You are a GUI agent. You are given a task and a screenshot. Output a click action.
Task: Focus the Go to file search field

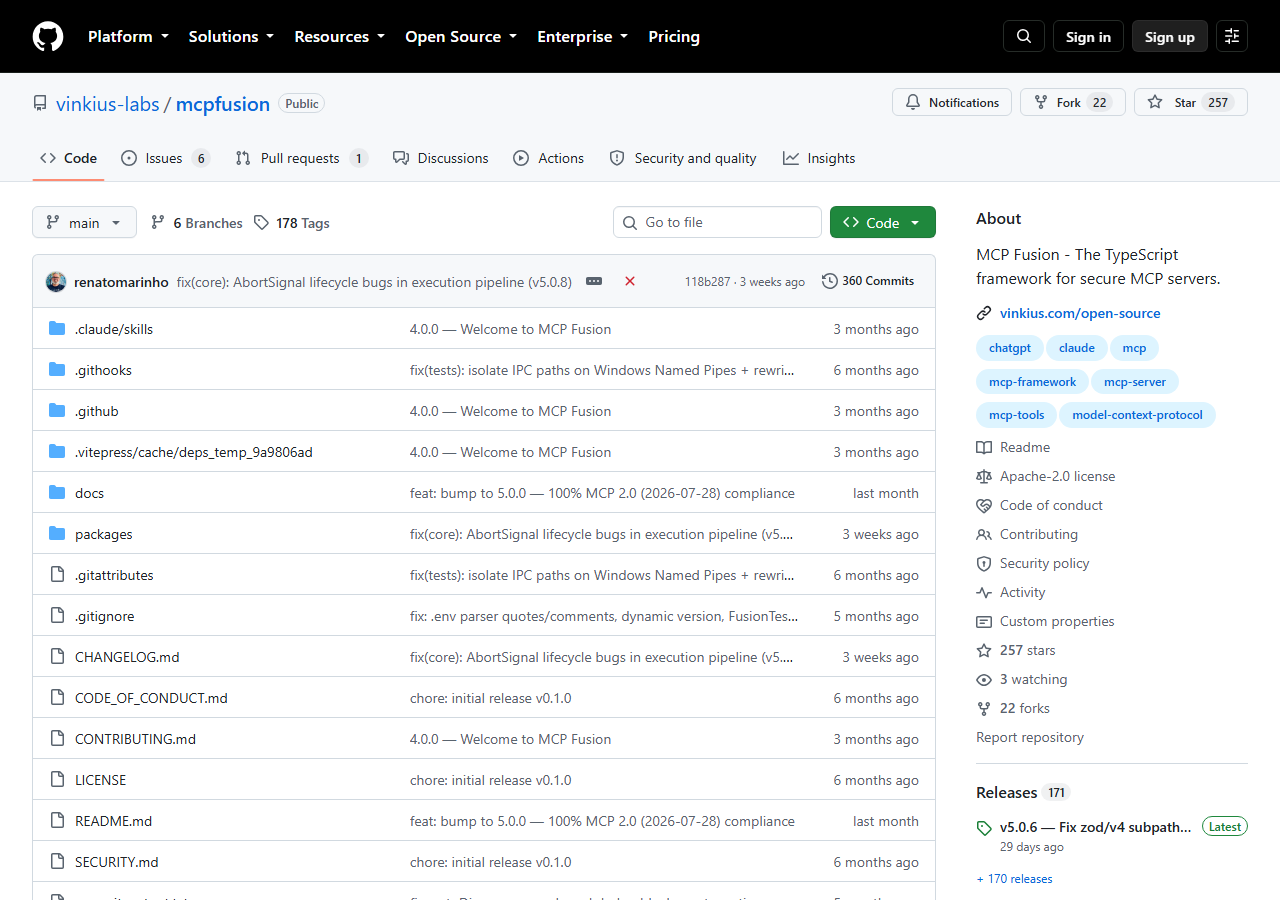tap(717, 222)
